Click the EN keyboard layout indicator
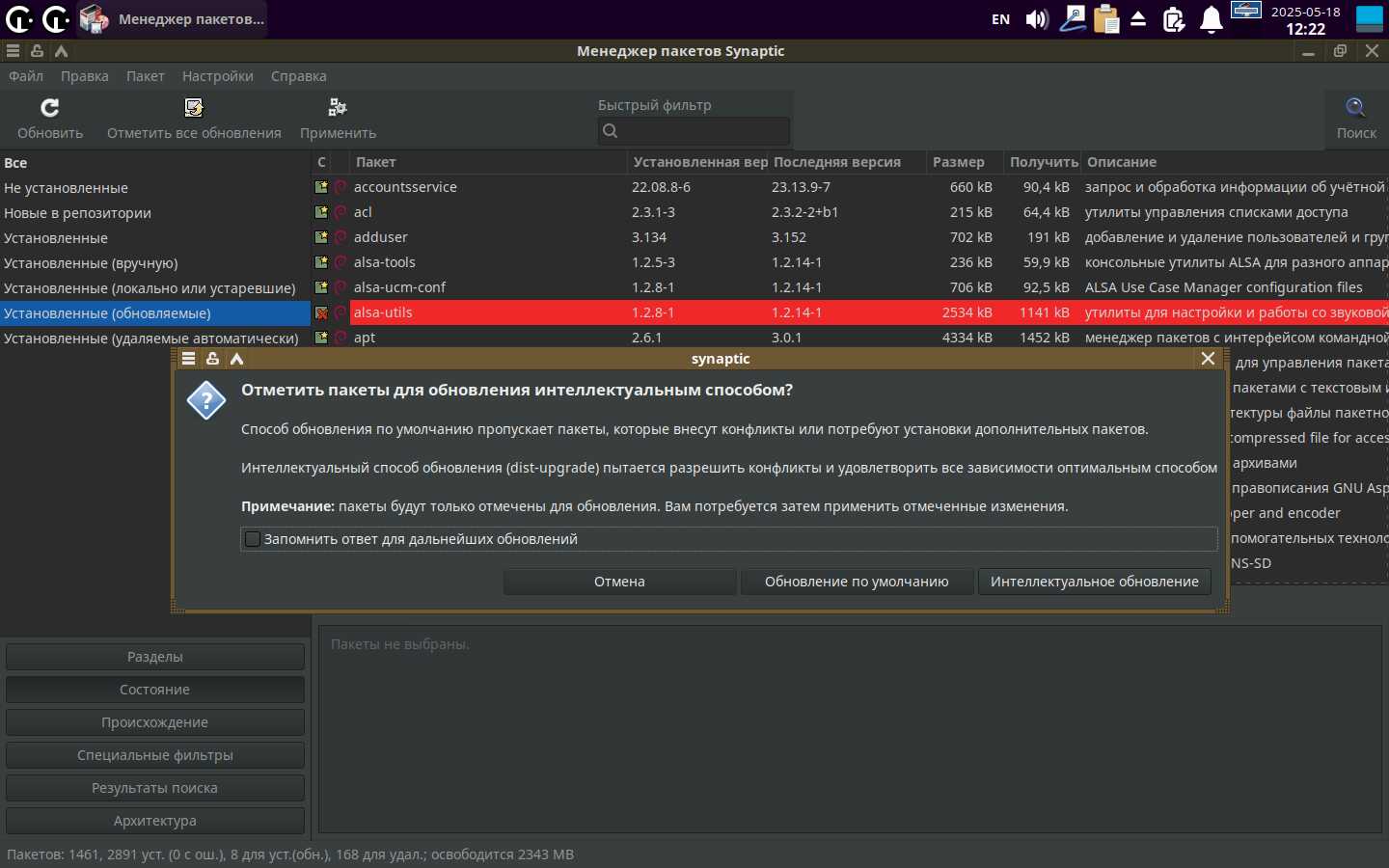Viewport: 1389px width, 868px height. pyautogui.click(x=1001, y=19)
